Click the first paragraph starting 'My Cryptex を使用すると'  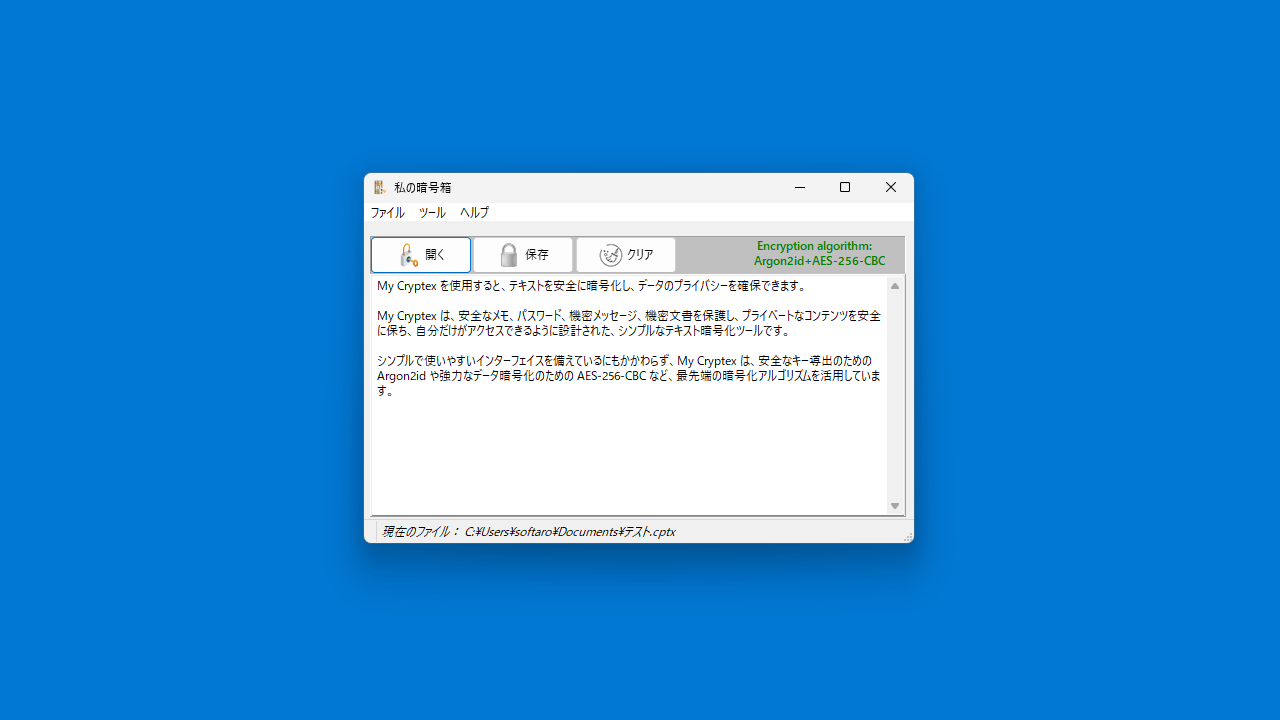591,286
